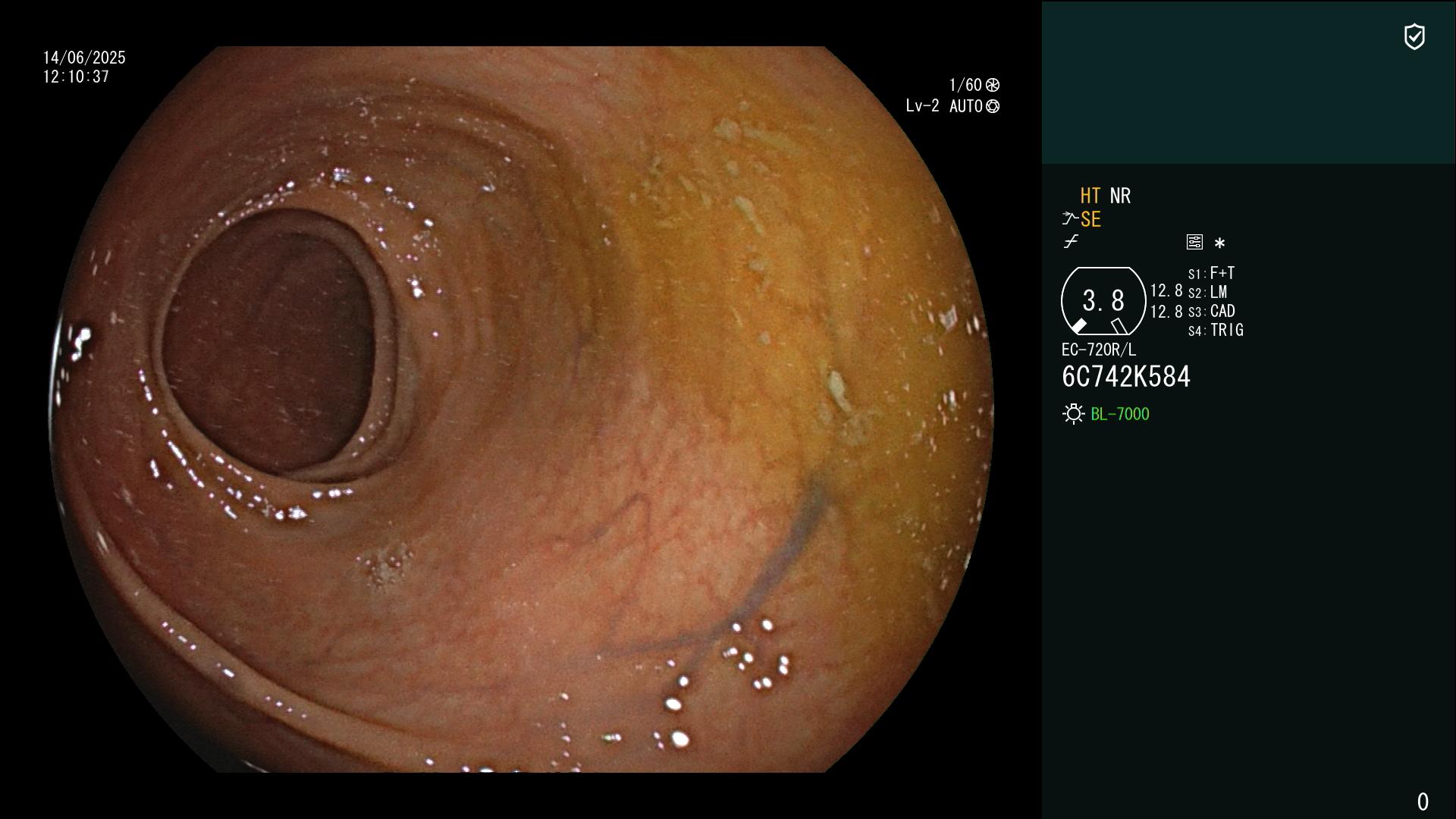Click the scope tip diagram showing 3.8
This screenshot has height=819, width=1456.
point(1103,301)
